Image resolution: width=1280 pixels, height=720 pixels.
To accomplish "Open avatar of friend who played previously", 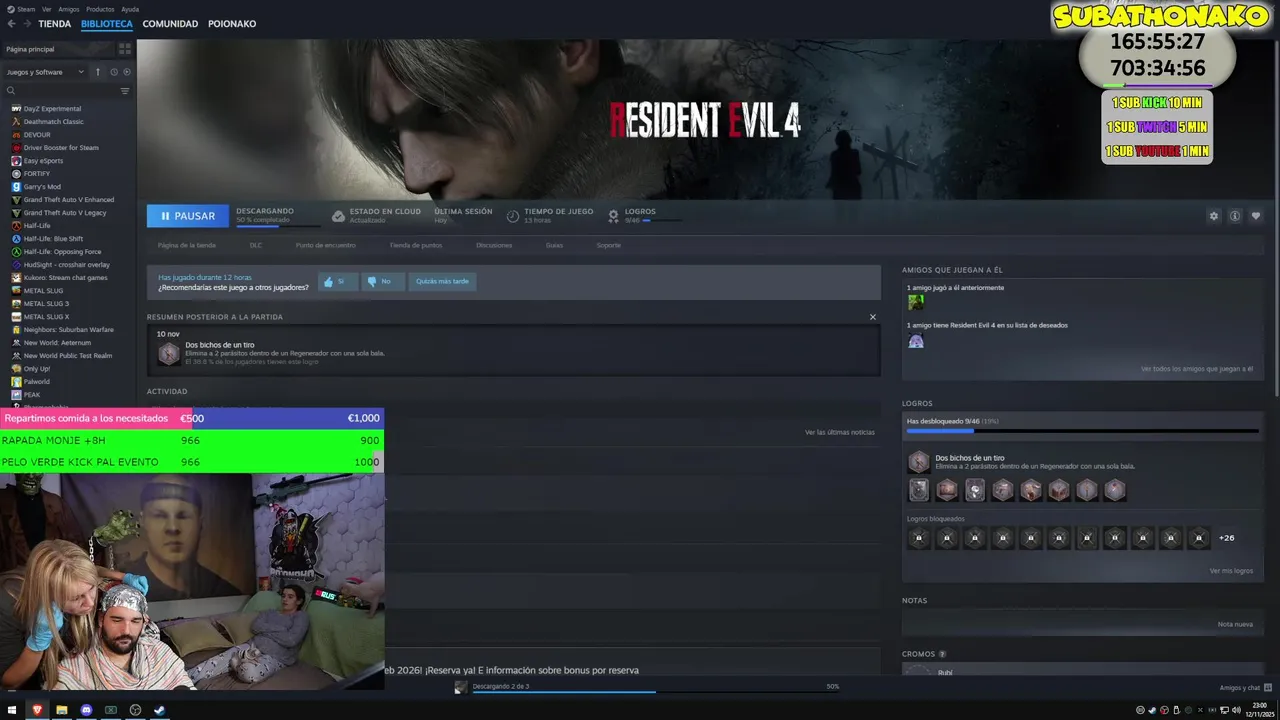I will [916, 302].
